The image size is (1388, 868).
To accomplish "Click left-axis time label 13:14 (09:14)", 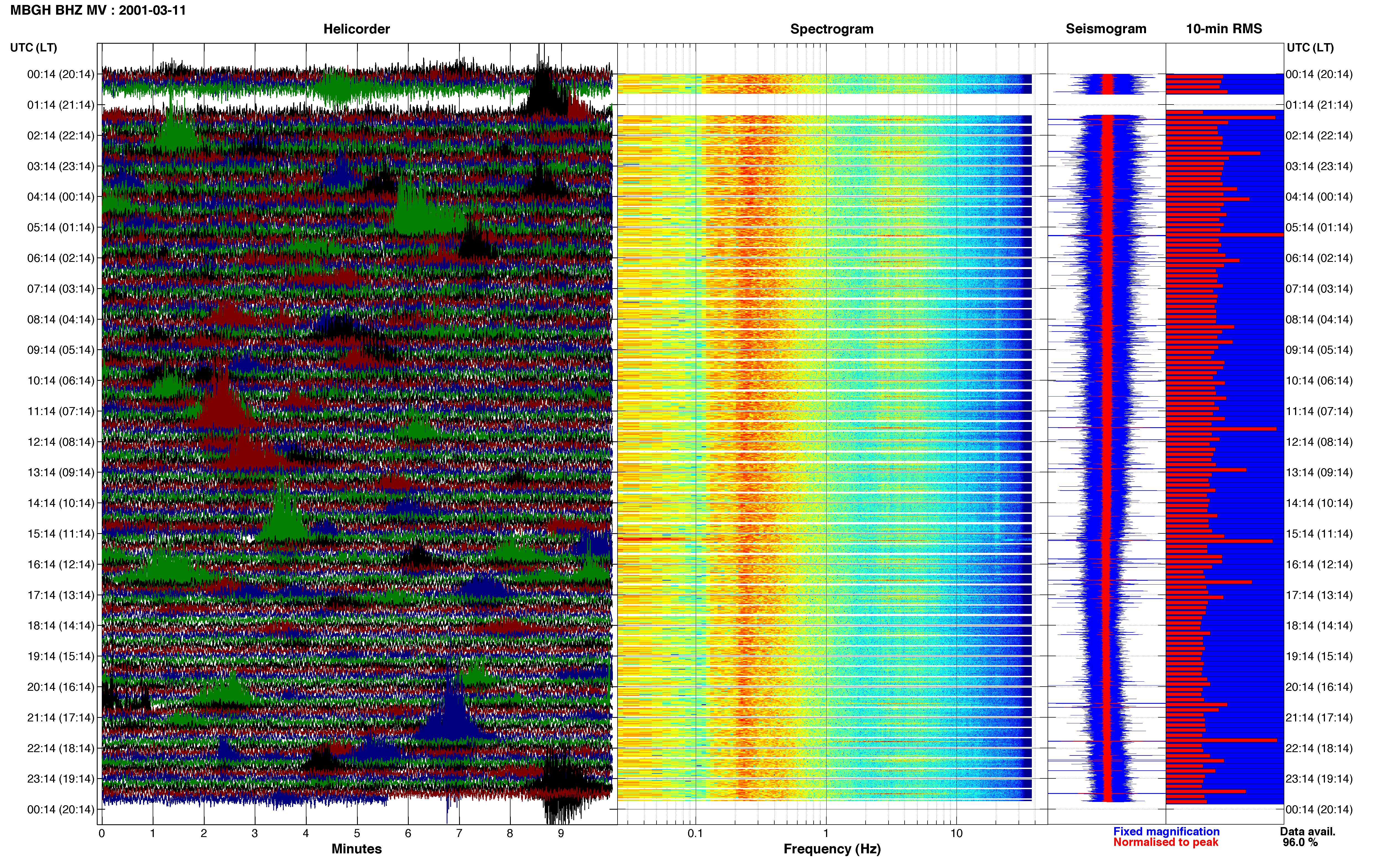I will (x=61, y=473).
